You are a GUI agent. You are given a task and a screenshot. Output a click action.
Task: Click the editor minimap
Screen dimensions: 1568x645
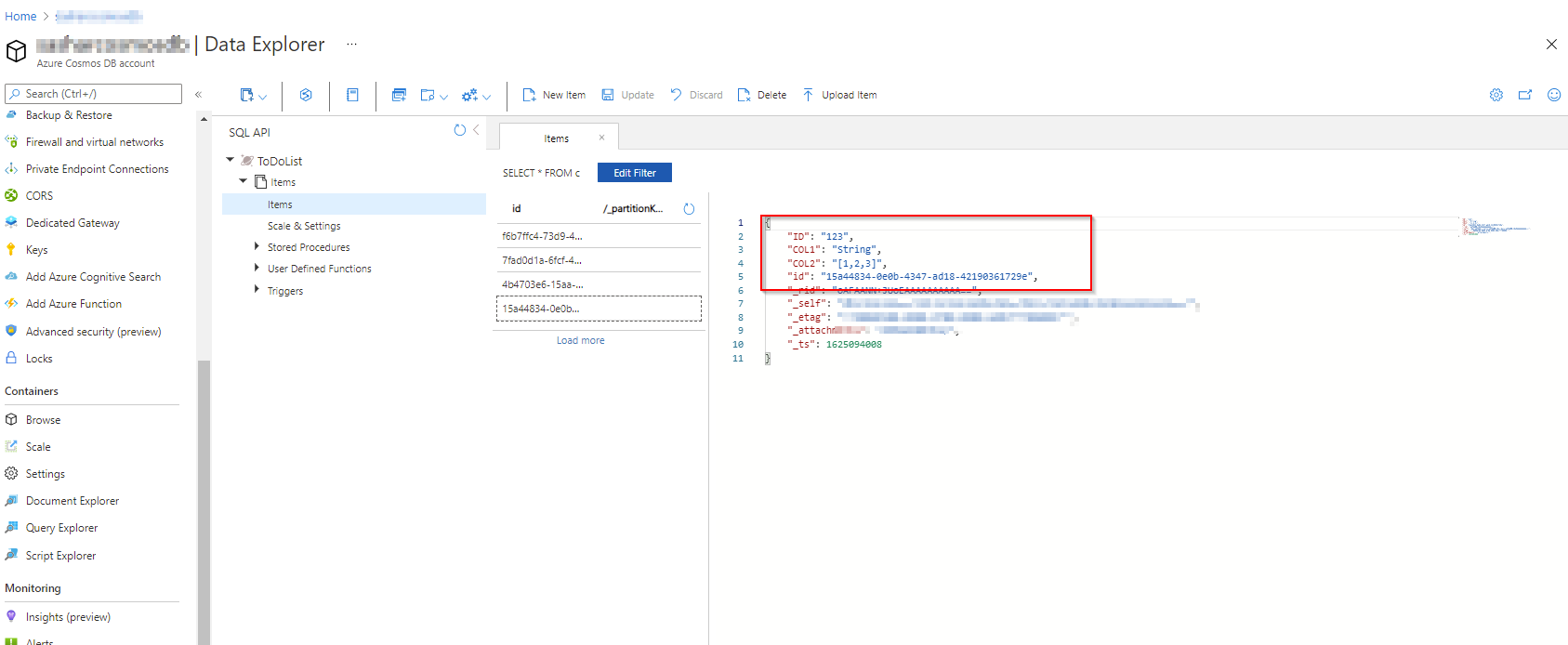[1495, 227]
